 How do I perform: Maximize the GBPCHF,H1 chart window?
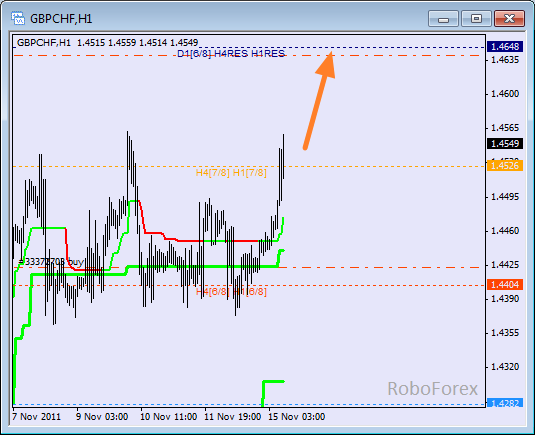point(476,18)
